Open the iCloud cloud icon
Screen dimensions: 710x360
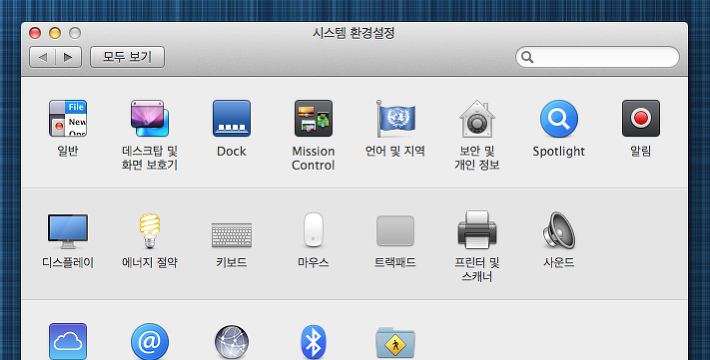click(x=68, y=341)
